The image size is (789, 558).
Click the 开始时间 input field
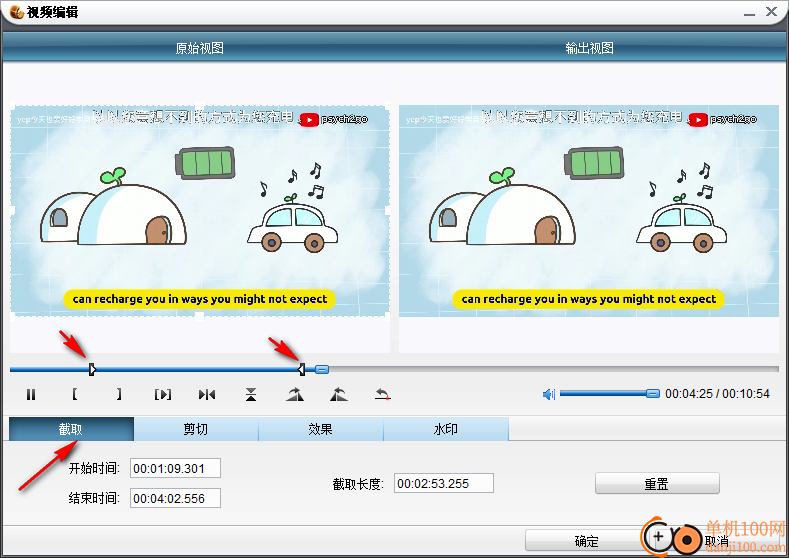pos(175,468)
